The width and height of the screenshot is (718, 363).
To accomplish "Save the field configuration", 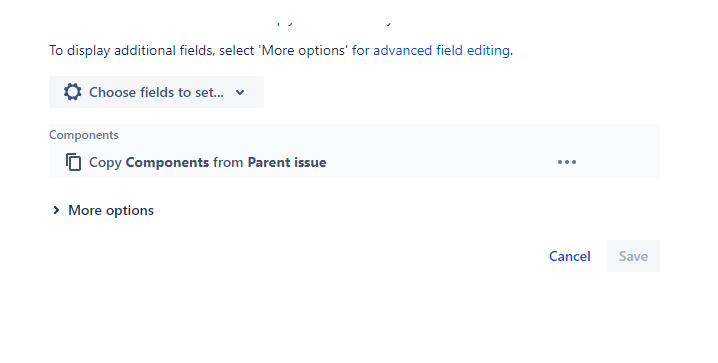I will (633, 256).
